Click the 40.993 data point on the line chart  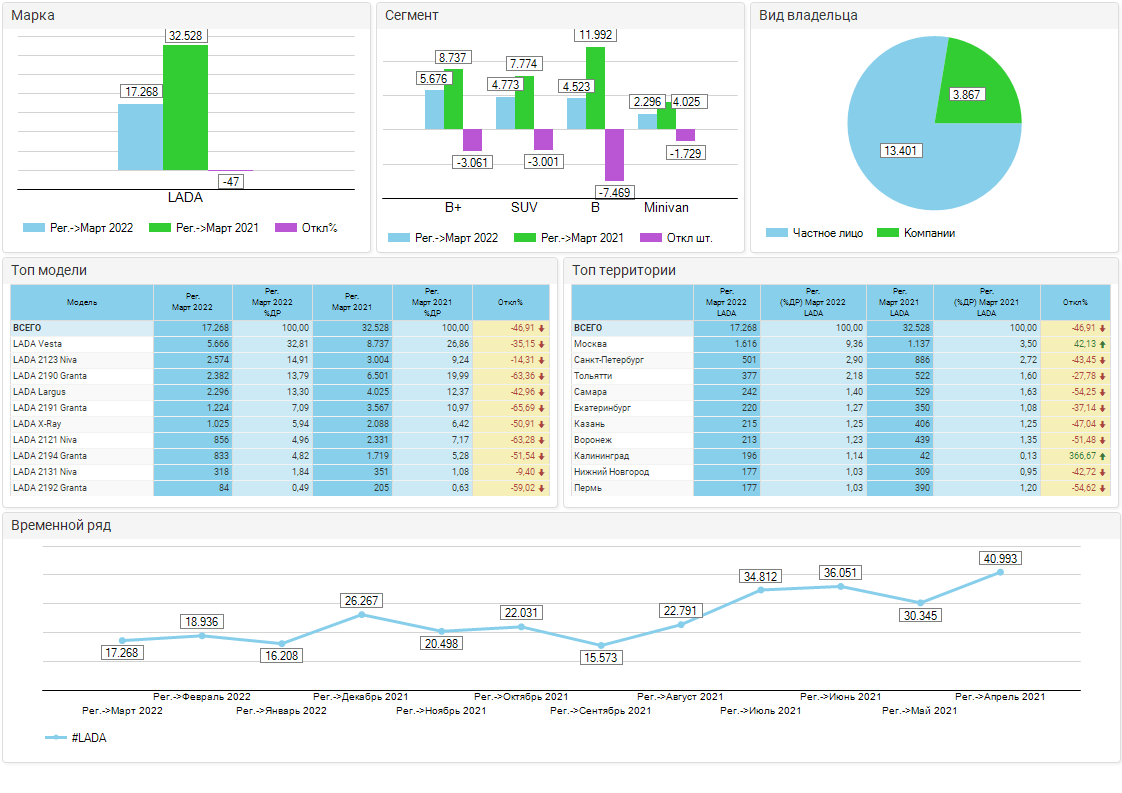(x=1000, y=572)
